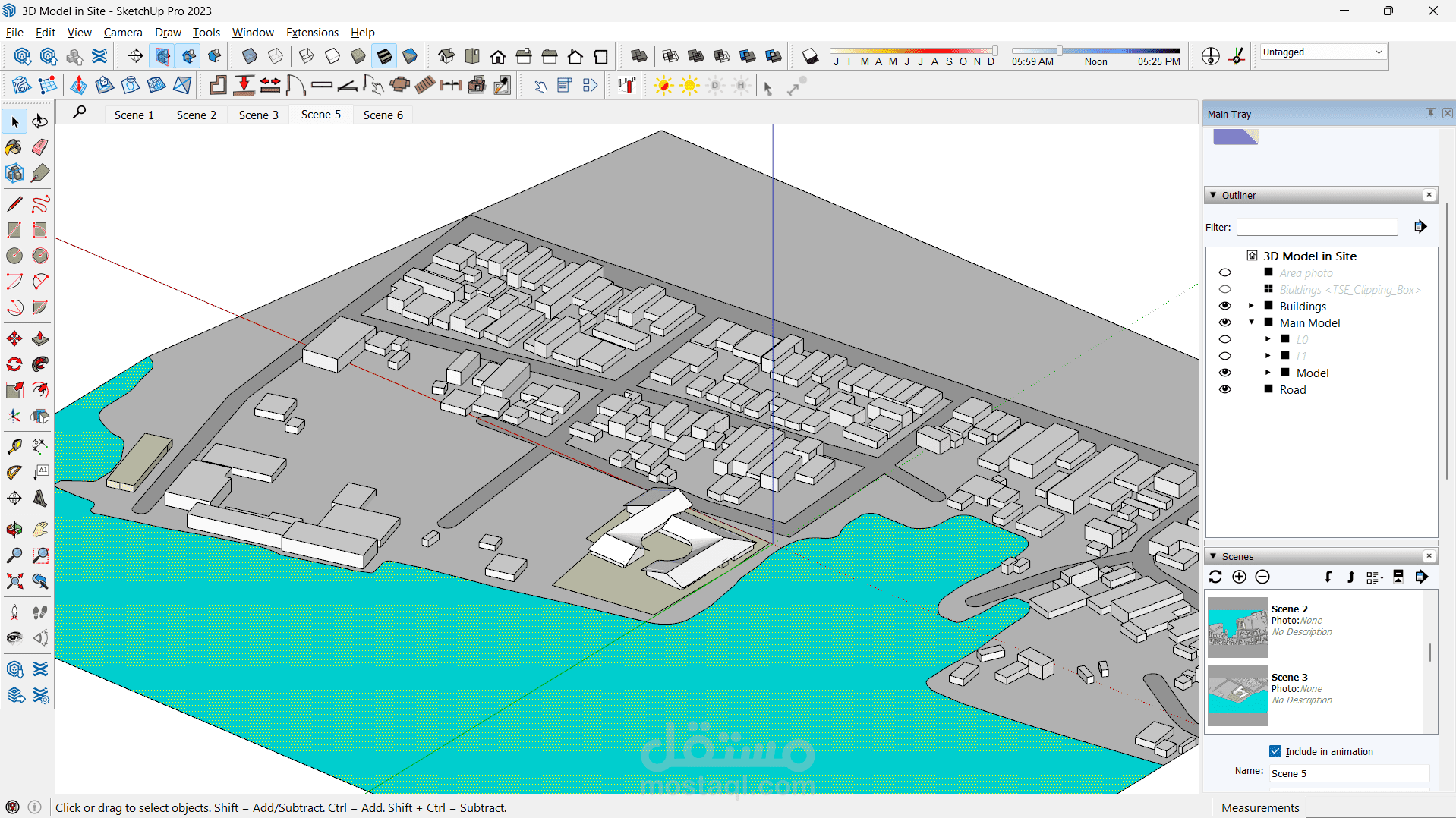The width and height of the screenshot is (1456, 818).
Task: Toggle visibility of Road in Outliner
Action: tap(1224, 389)
